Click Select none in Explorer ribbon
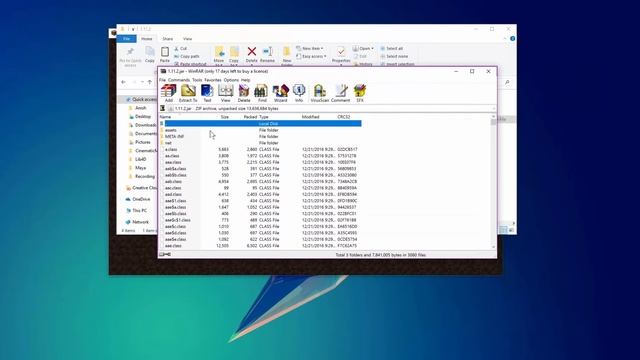Screen dimensions: 640x360 [394, 56]
